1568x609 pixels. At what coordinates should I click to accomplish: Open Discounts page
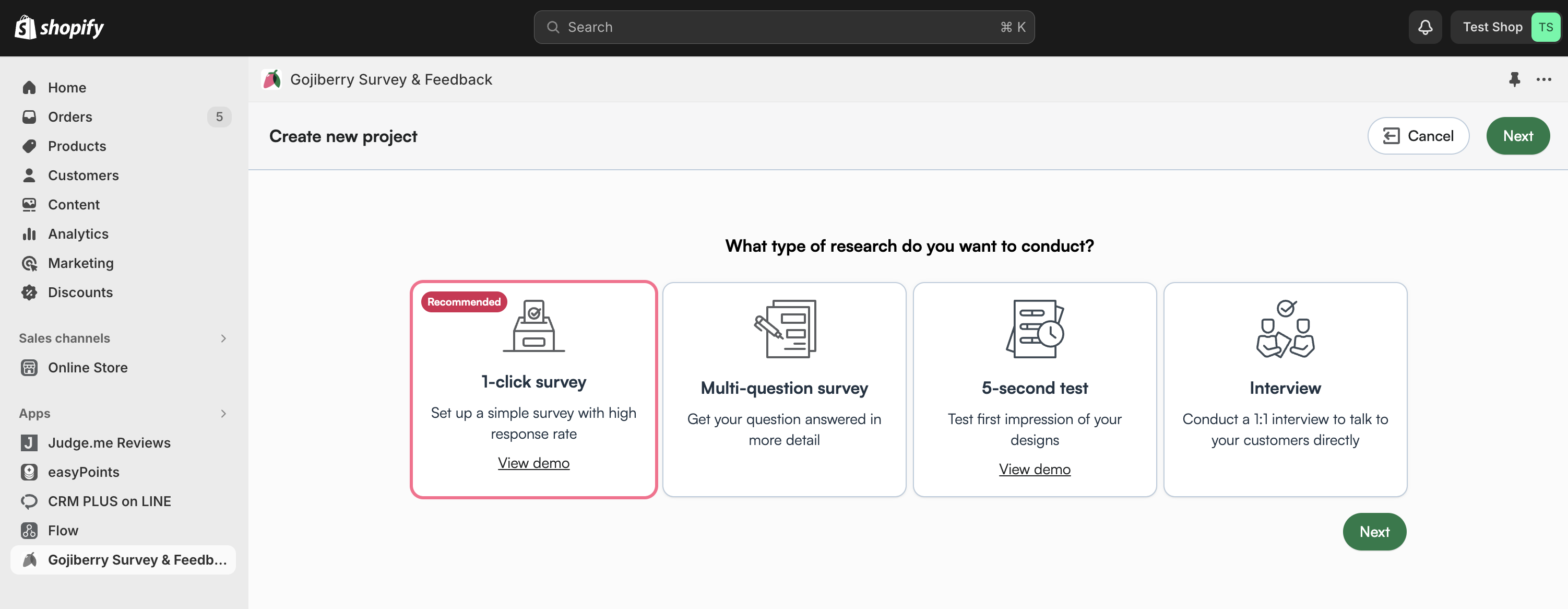point(122,292)
